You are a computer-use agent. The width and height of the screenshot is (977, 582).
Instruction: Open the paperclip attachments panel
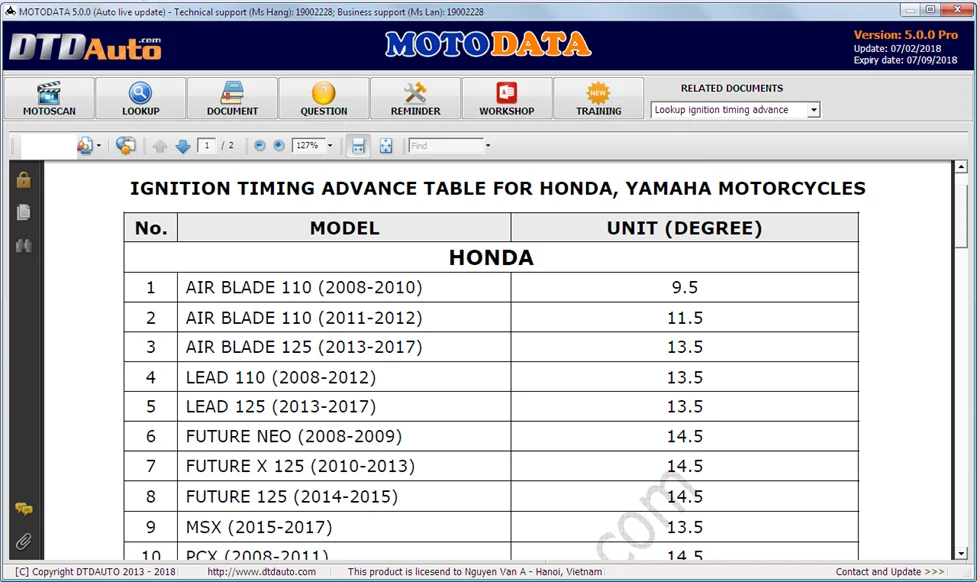pyautogui.click(x=24, y=541)
